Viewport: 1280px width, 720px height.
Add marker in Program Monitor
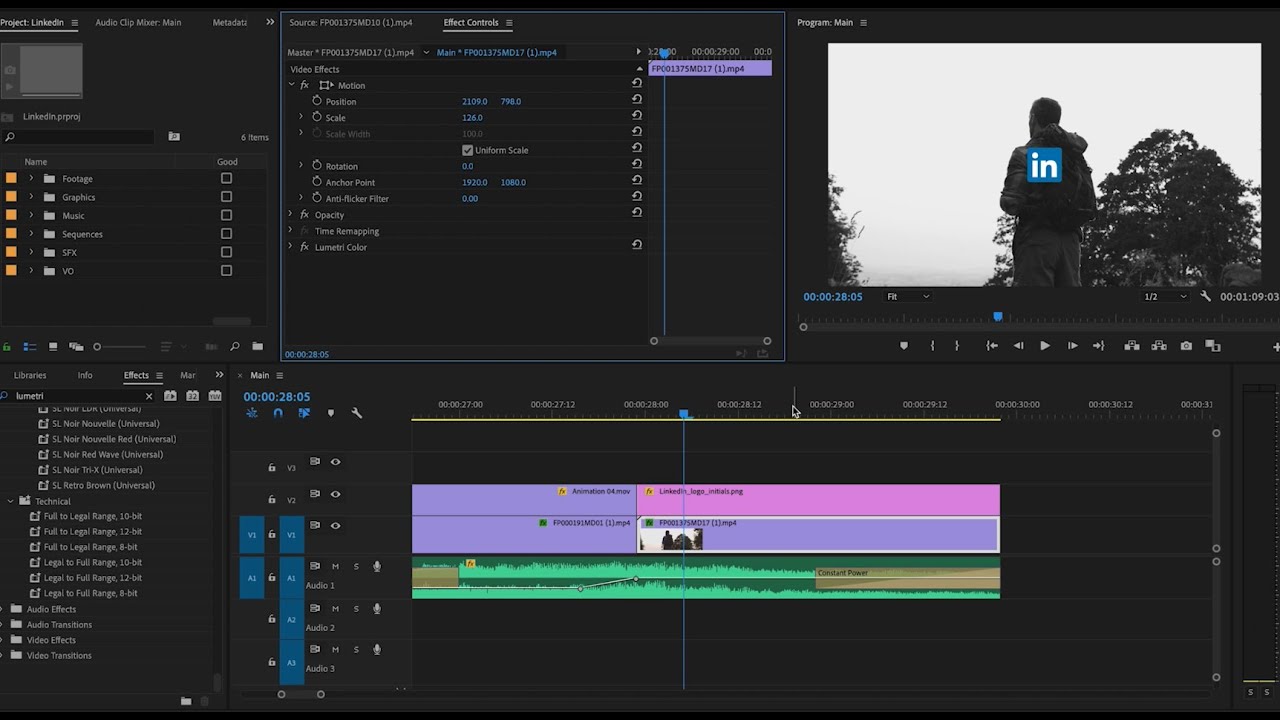904,346
